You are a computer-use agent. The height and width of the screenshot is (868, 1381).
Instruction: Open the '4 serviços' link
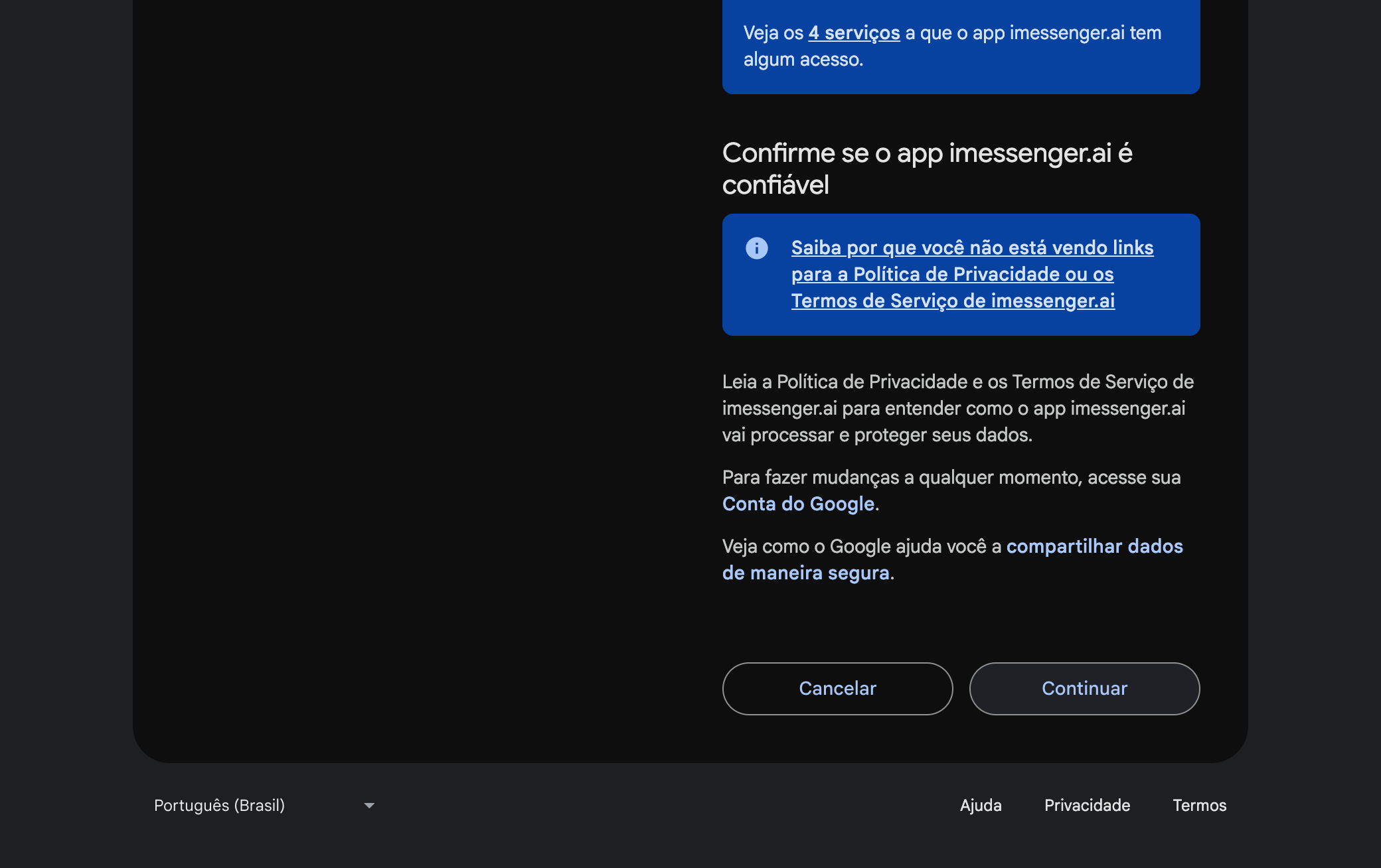854,33
